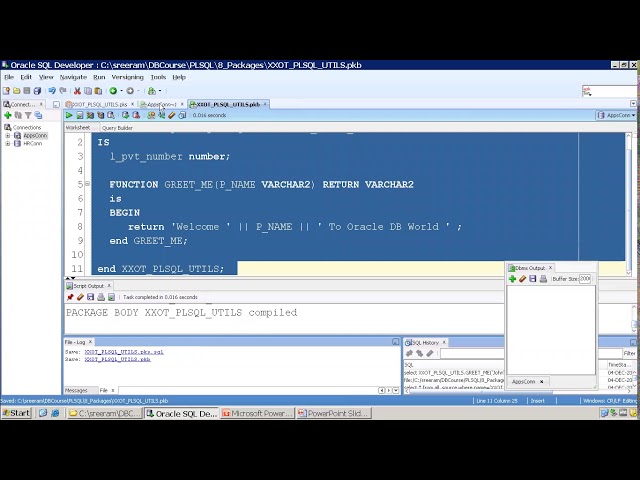Open the Versioning menu

127,77
